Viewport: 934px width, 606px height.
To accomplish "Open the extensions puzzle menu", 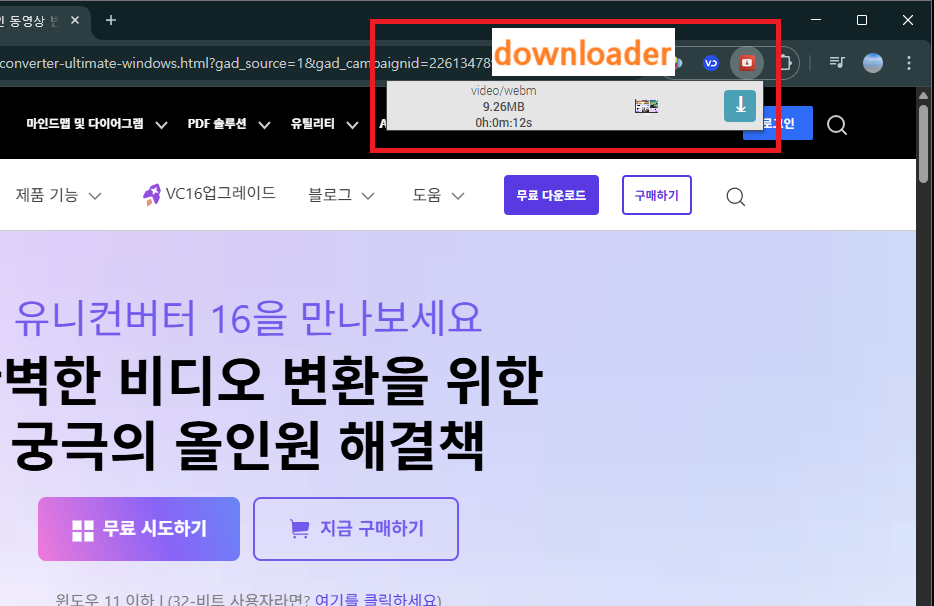I will 785,63.
